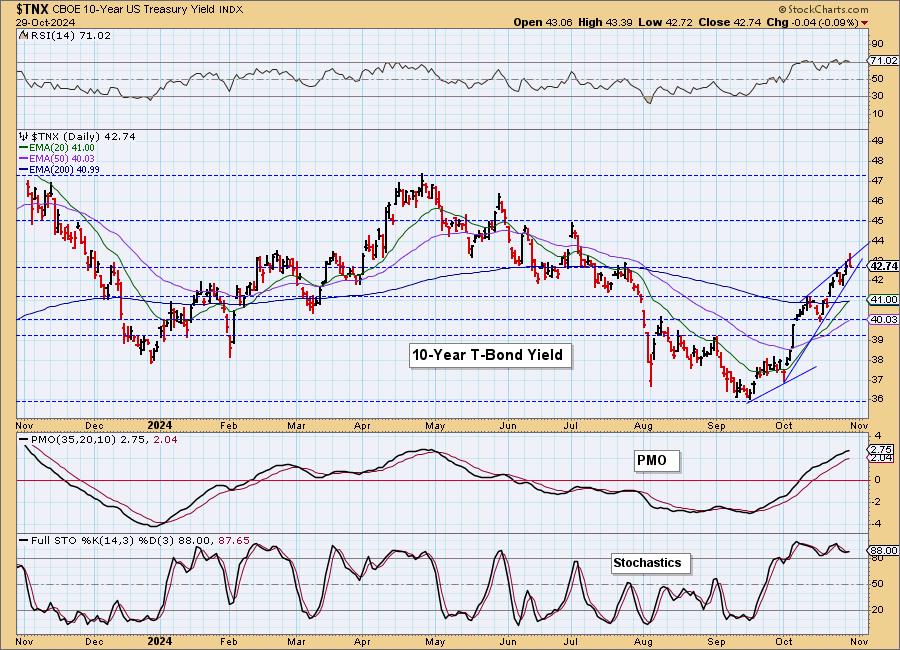Select the Low 42.72 value

[x=665, y=22]
